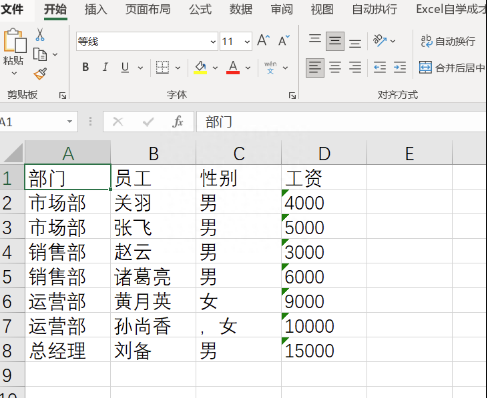Toggle Bold formatting
Screen dimensions: 487x398
[86, 68]
